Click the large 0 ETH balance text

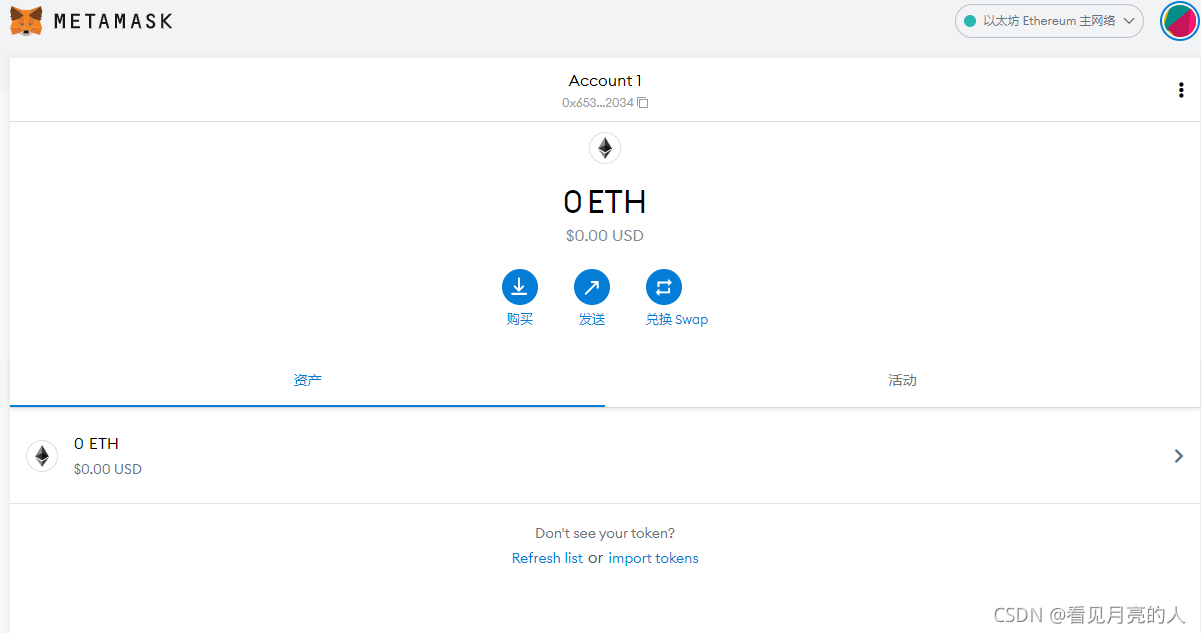click(x=605, y=202)
